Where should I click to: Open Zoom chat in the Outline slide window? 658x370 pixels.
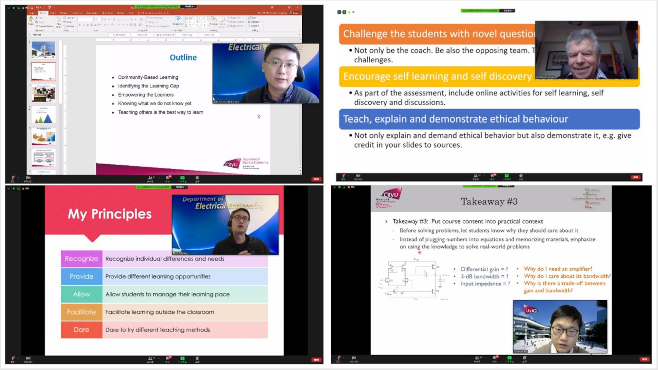pyautogui.click(x=168, y=178)
